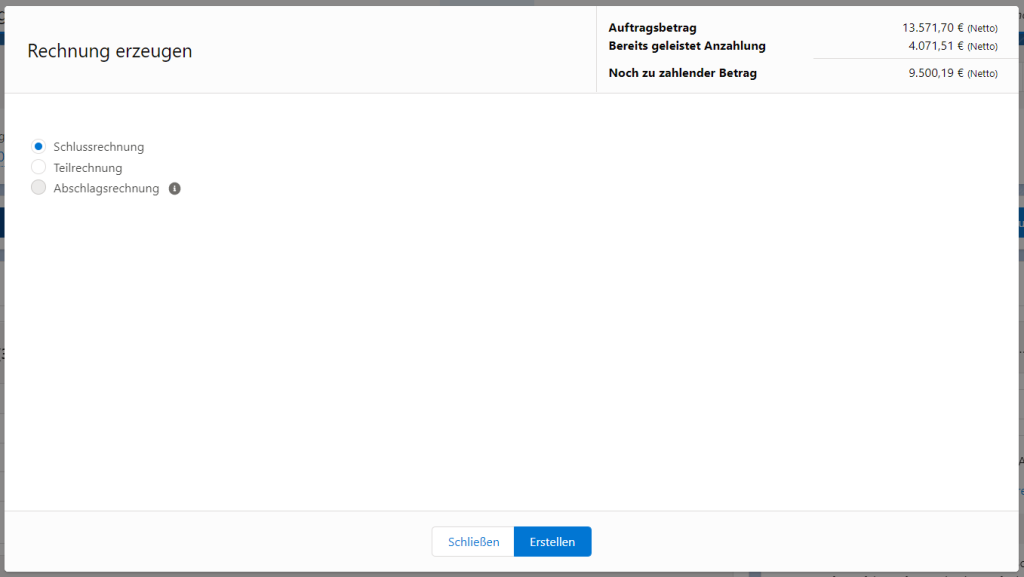Click the Abschlagsrechnung text label

(x=106, y=188)
